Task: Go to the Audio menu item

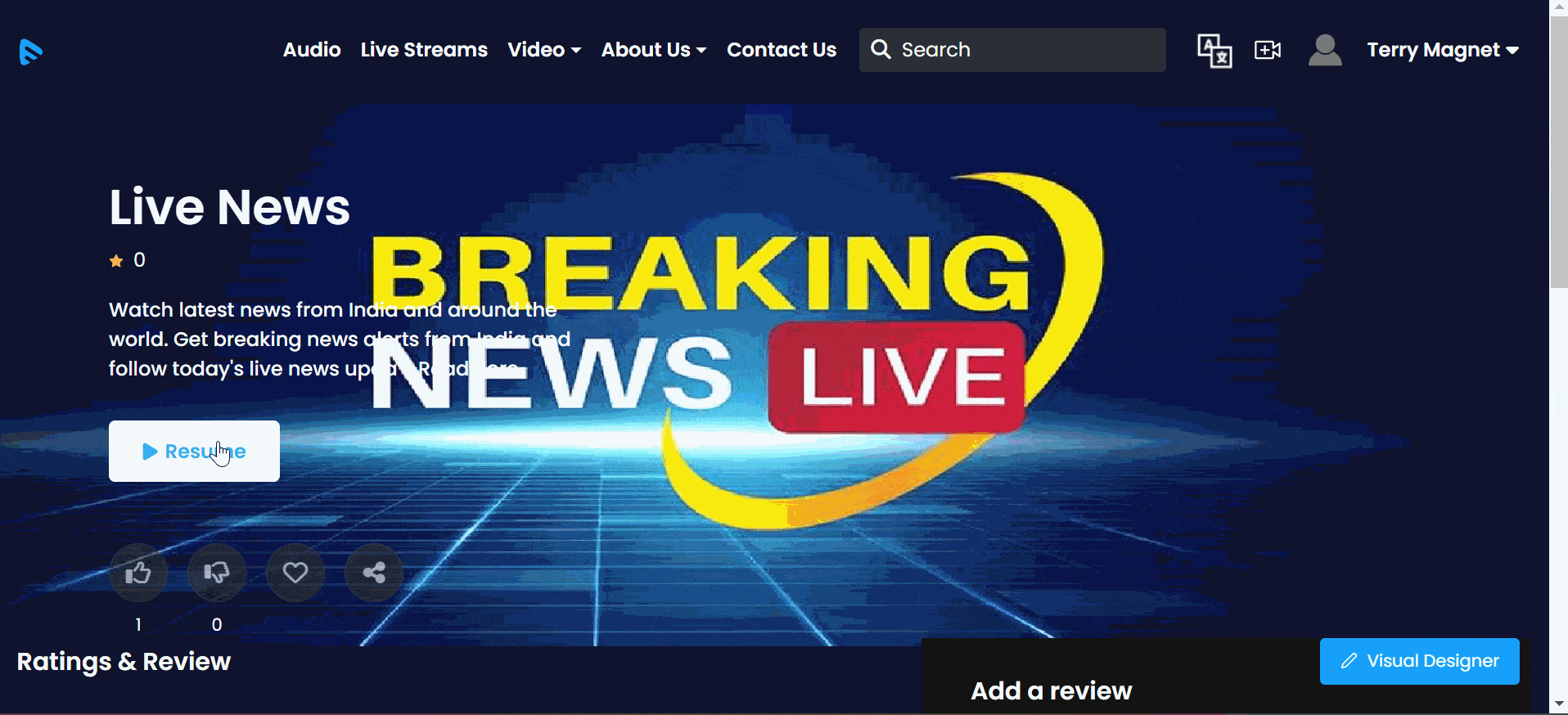Action: pyautogui.click(x=312, y=50)
